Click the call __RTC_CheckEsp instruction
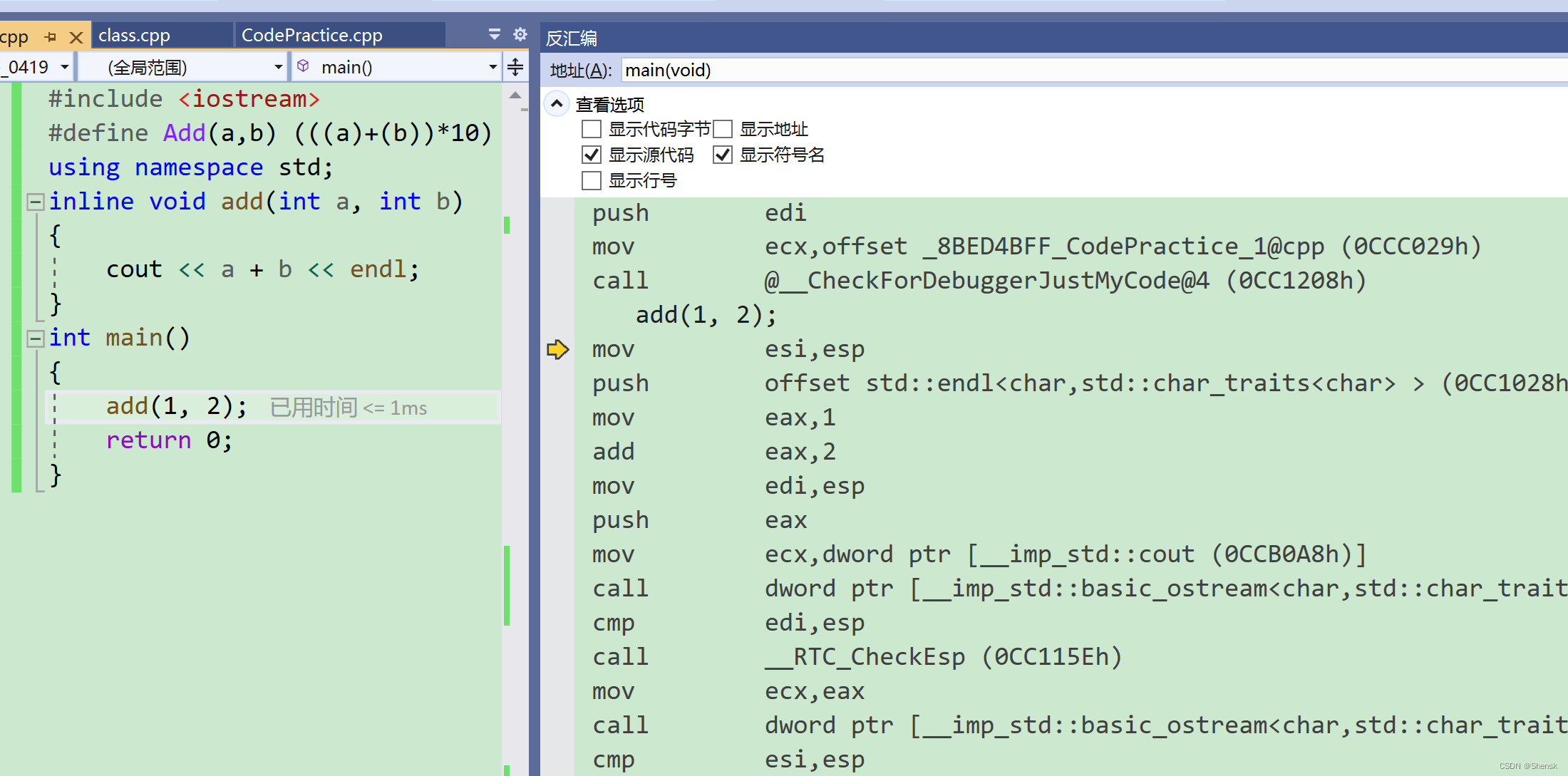This screenshot has width=1568, height=776. pyautogui.click(x=857, y=657)
